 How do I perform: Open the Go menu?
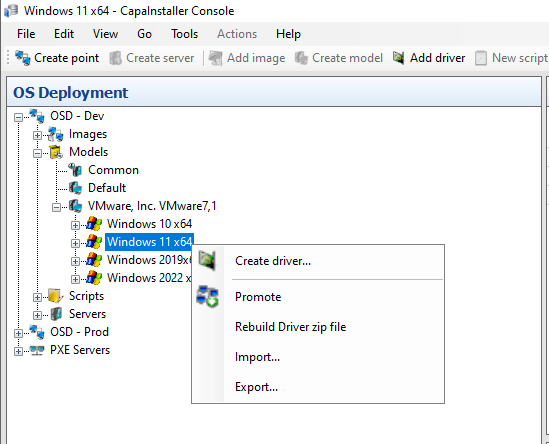[144, 34]
